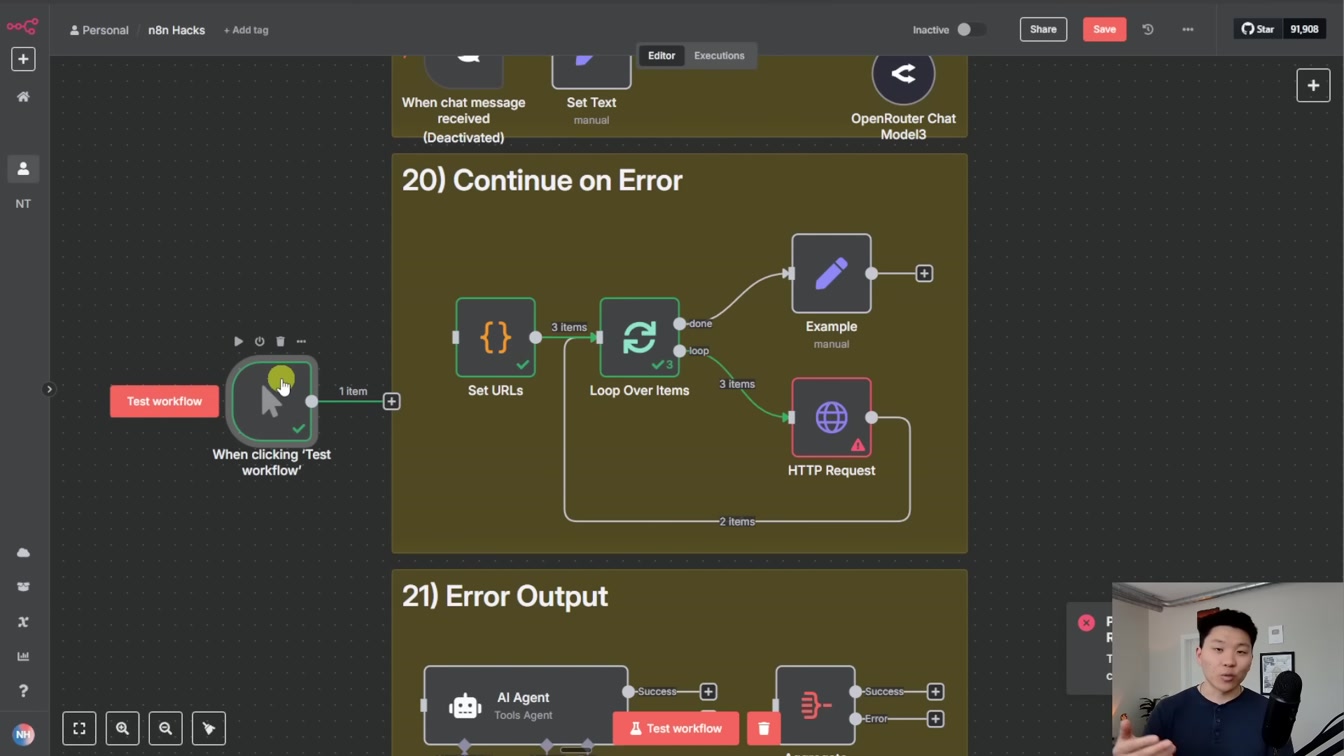1344x756 pixels.
Task: Select the deactivated chat message trigger node
Action: click(463, 72)
